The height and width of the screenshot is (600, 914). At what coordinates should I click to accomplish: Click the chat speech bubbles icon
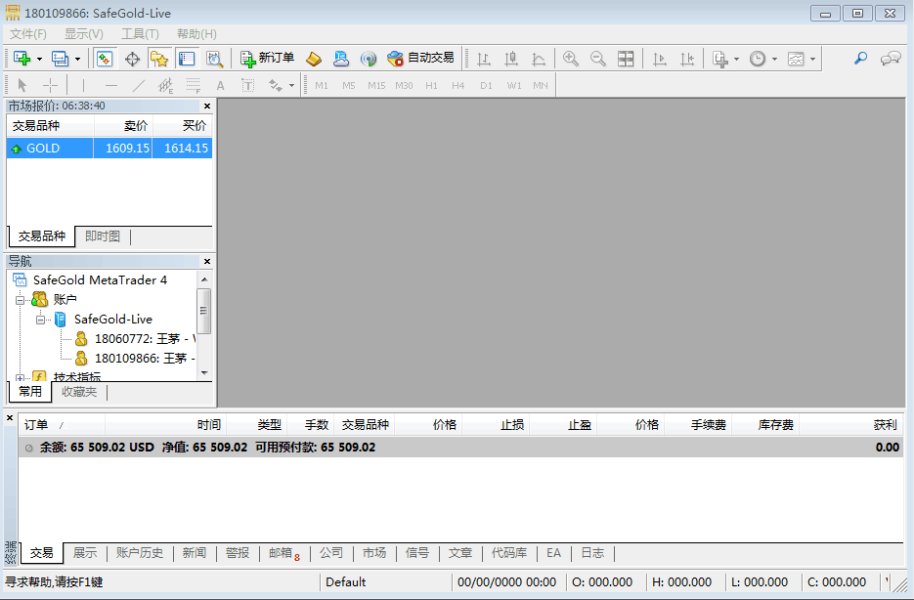coord(891,58)
